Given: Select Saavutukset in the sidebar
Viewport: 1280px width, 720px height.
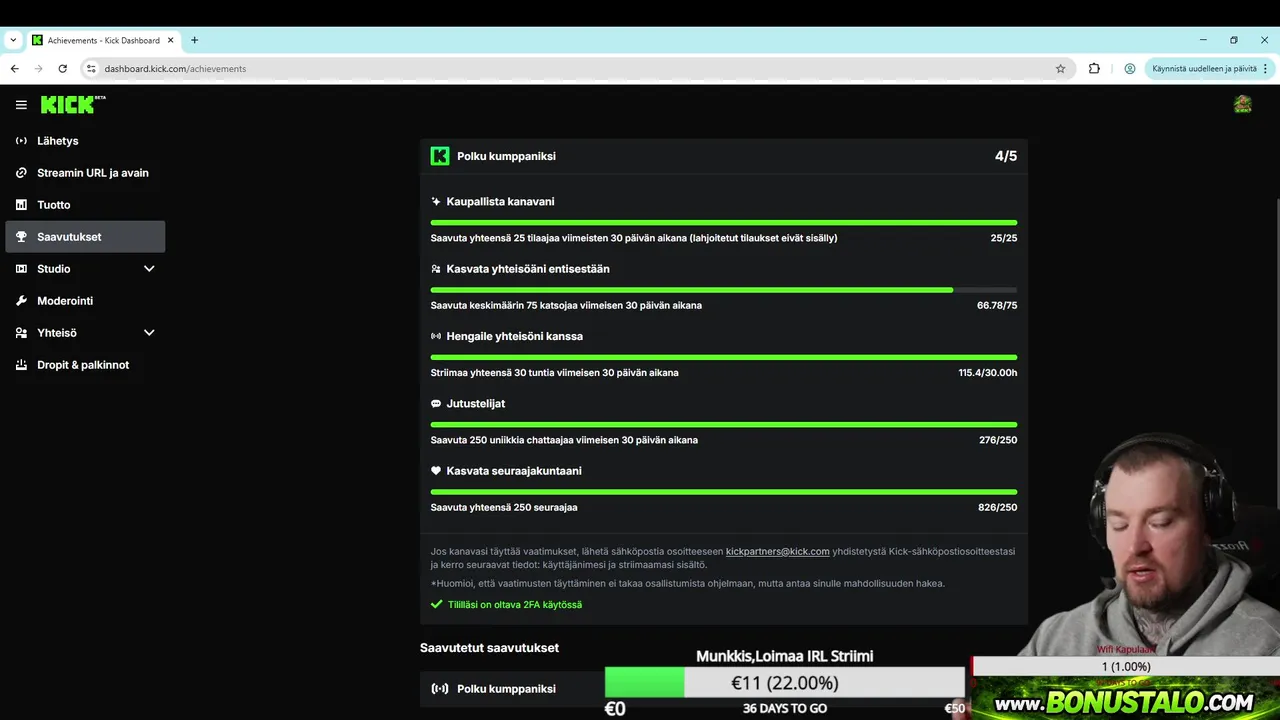Looking at the screenshot, I should pos(85,237).
